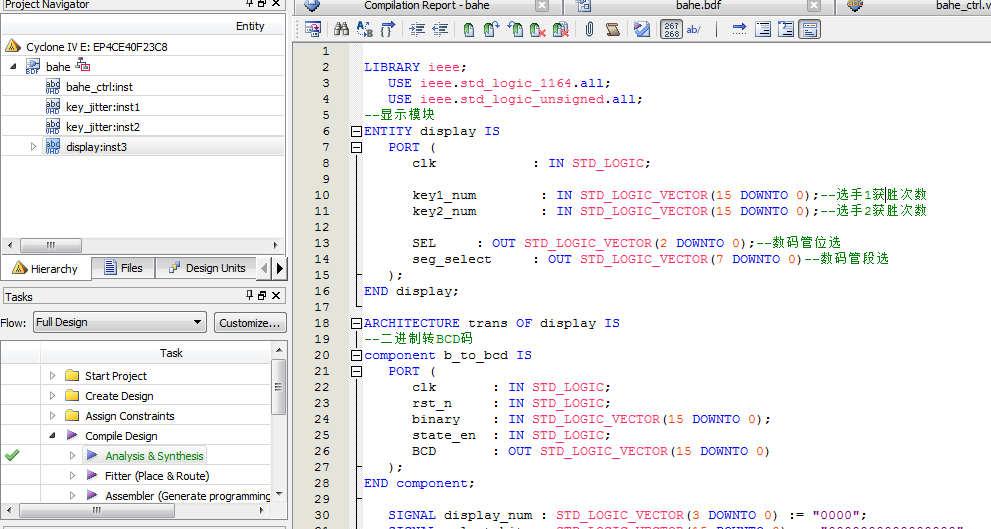Collapse the Compile Design task group
The height and width of the screenshot is (529, 991).
[x=53, y=436]
